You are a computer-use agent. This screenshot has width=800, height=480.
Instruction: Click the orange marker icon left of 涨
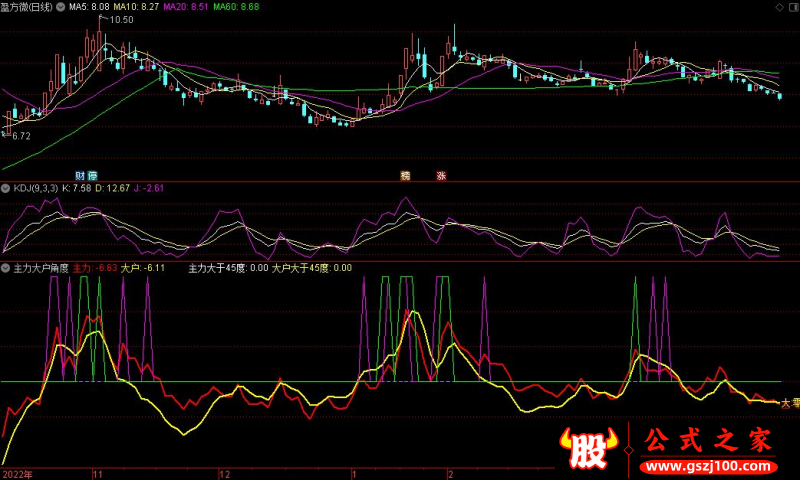(405, 175)
